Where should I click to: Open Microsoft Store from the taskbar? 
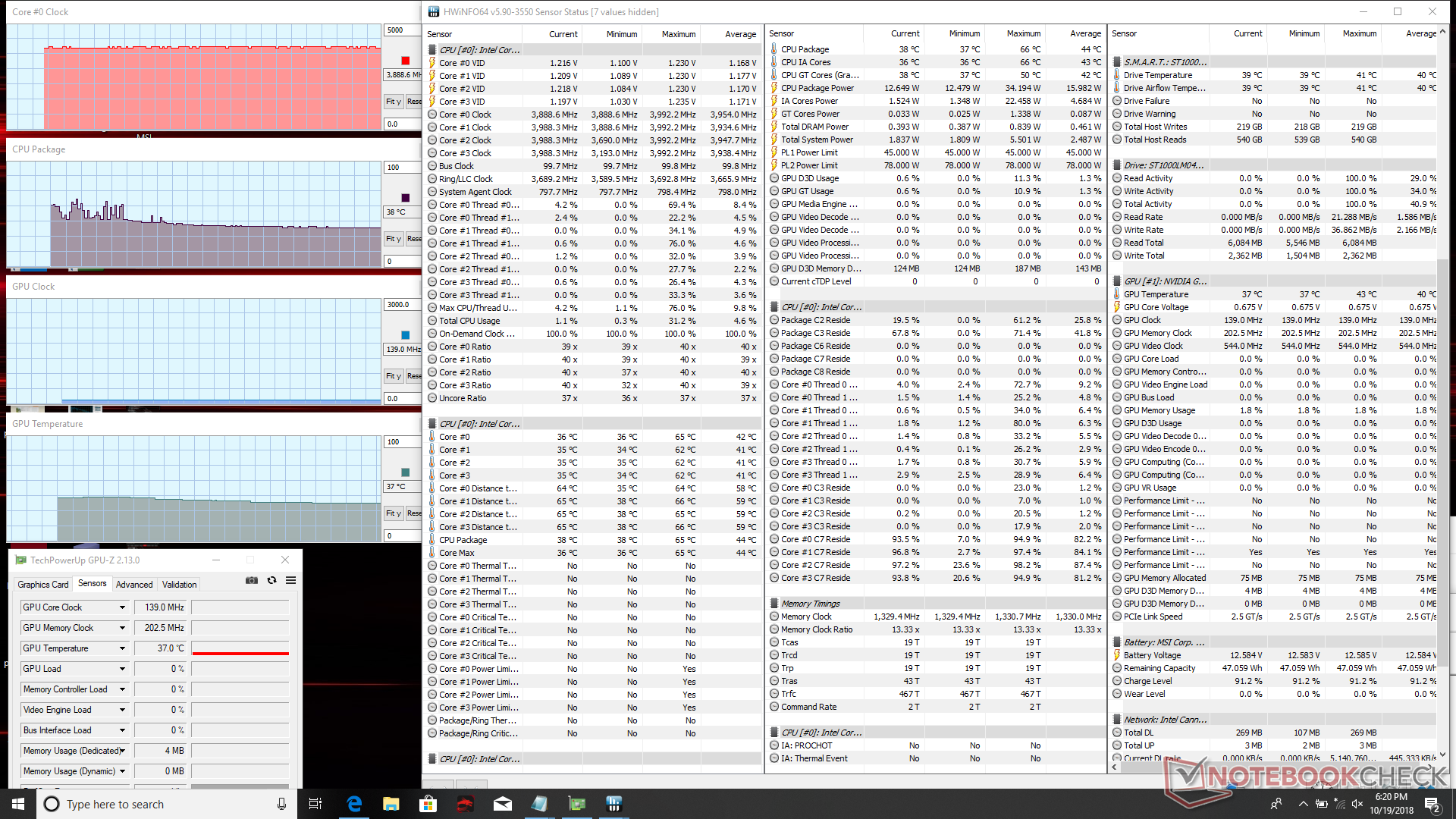click(428, 804)
